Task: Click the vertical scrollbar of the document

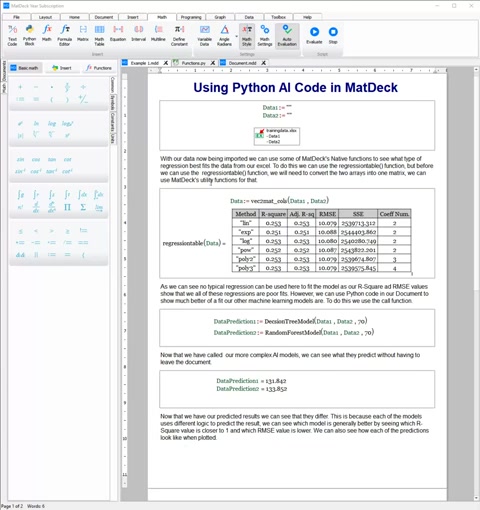Action: (x=476, y=283)
